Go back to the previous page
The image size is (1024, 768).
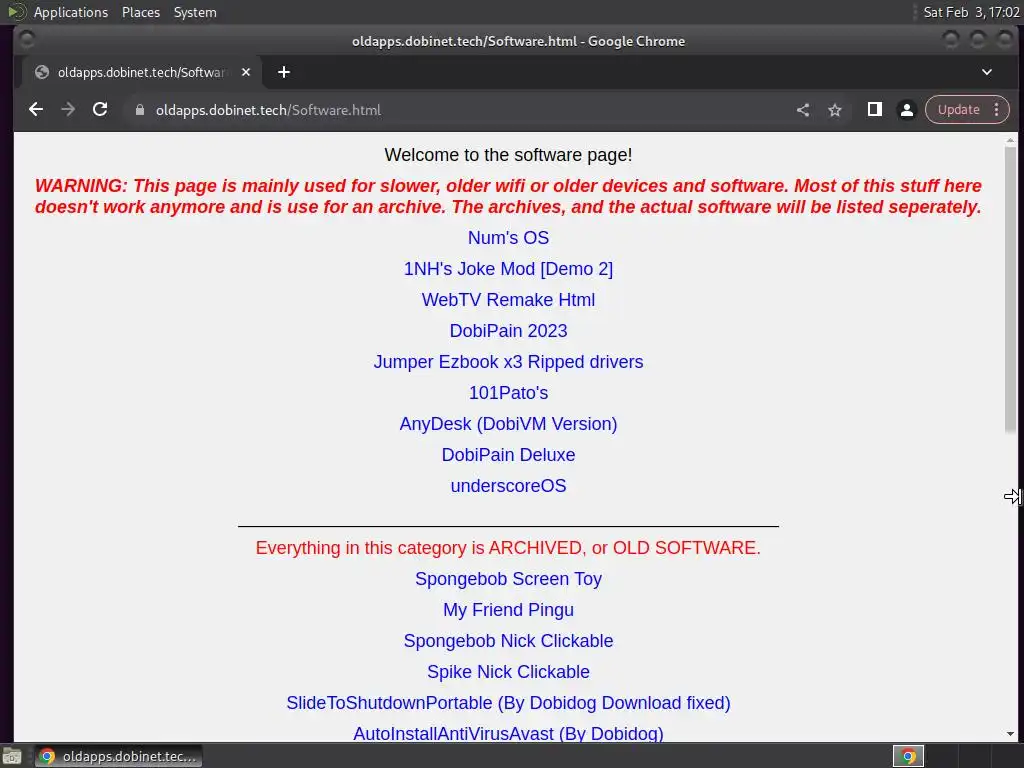(36, 110)
